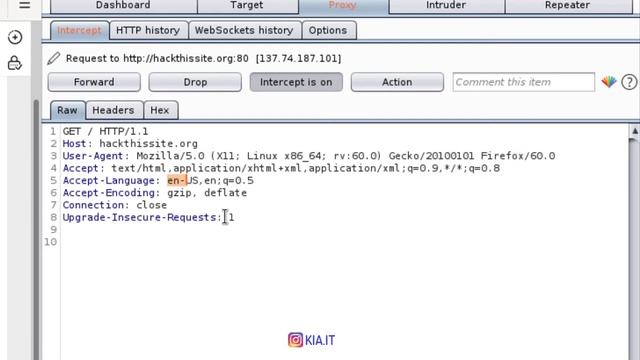The image size is (640, 360).
Task: Click the request editor scroll up arrow
Action: (635, 131)
